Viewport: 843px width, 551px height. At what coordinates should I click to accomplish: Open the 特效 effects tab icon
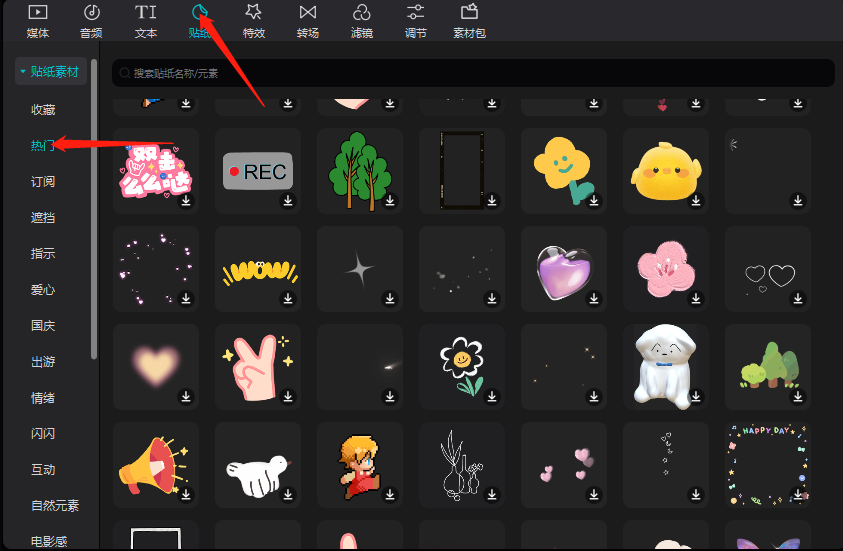click(x=254, y=13)
